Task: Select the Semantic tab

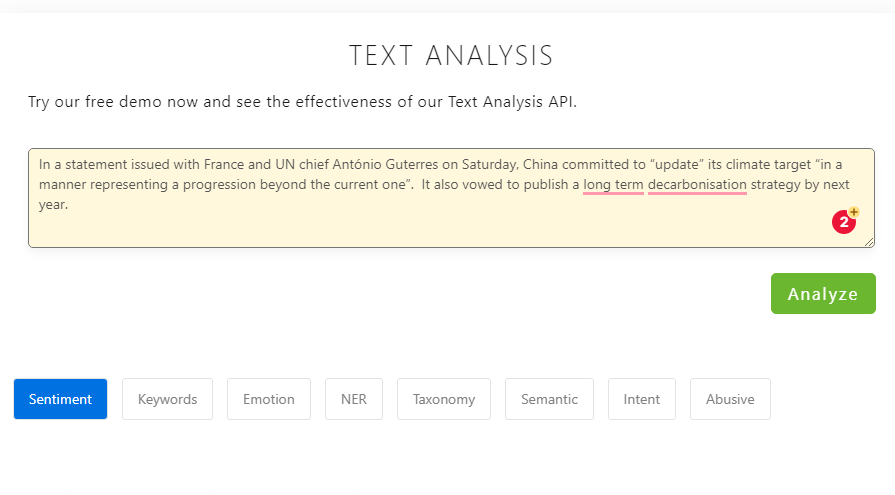Action: (549, 399)
